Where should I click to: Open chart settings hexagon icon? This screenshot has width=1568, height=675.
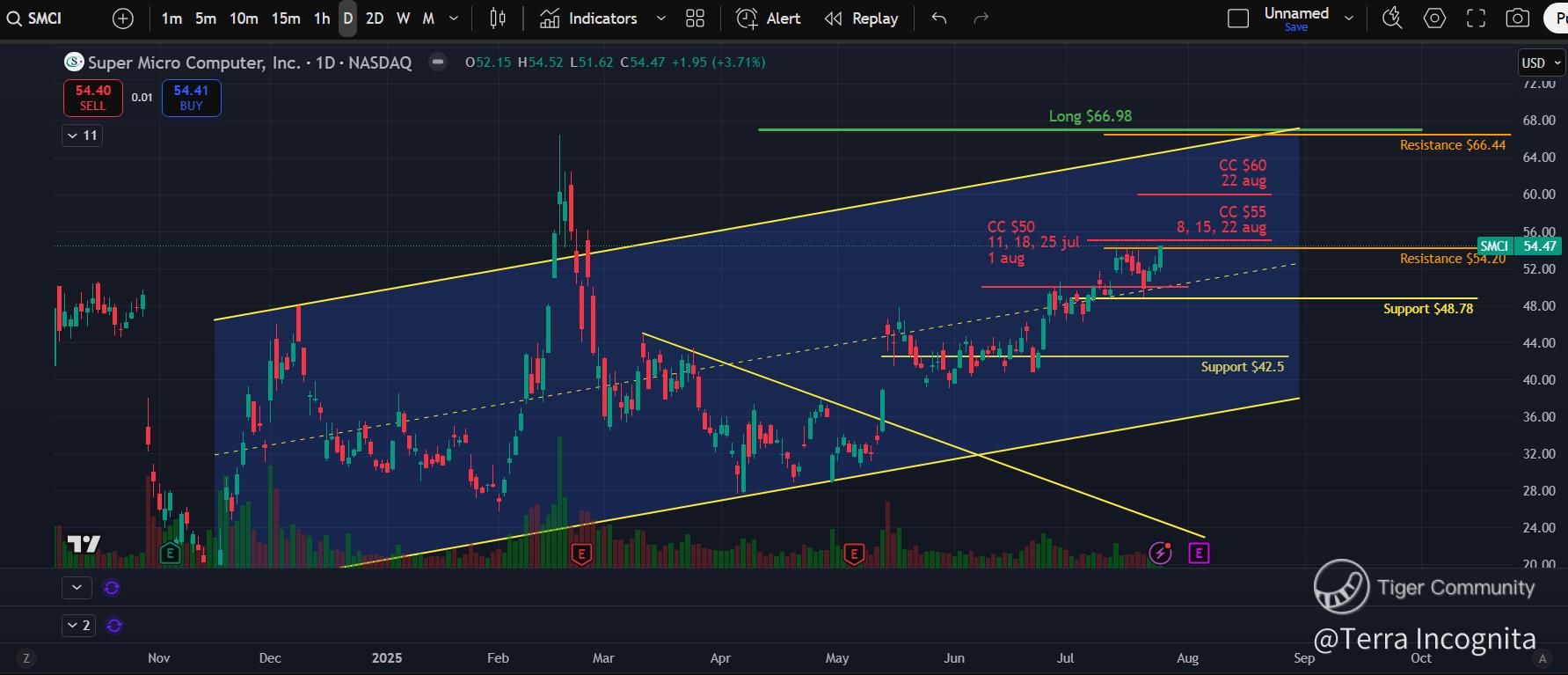[x=1434, y=18]
